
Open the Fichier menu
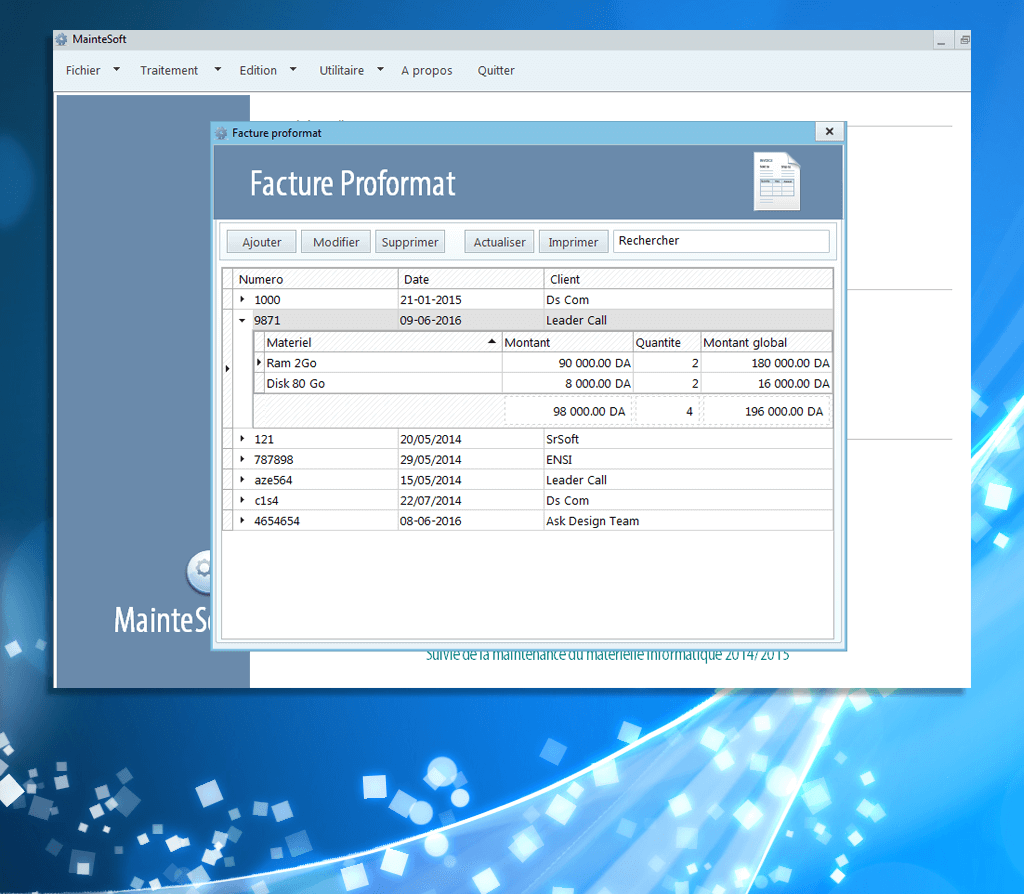tap(84, 71)
